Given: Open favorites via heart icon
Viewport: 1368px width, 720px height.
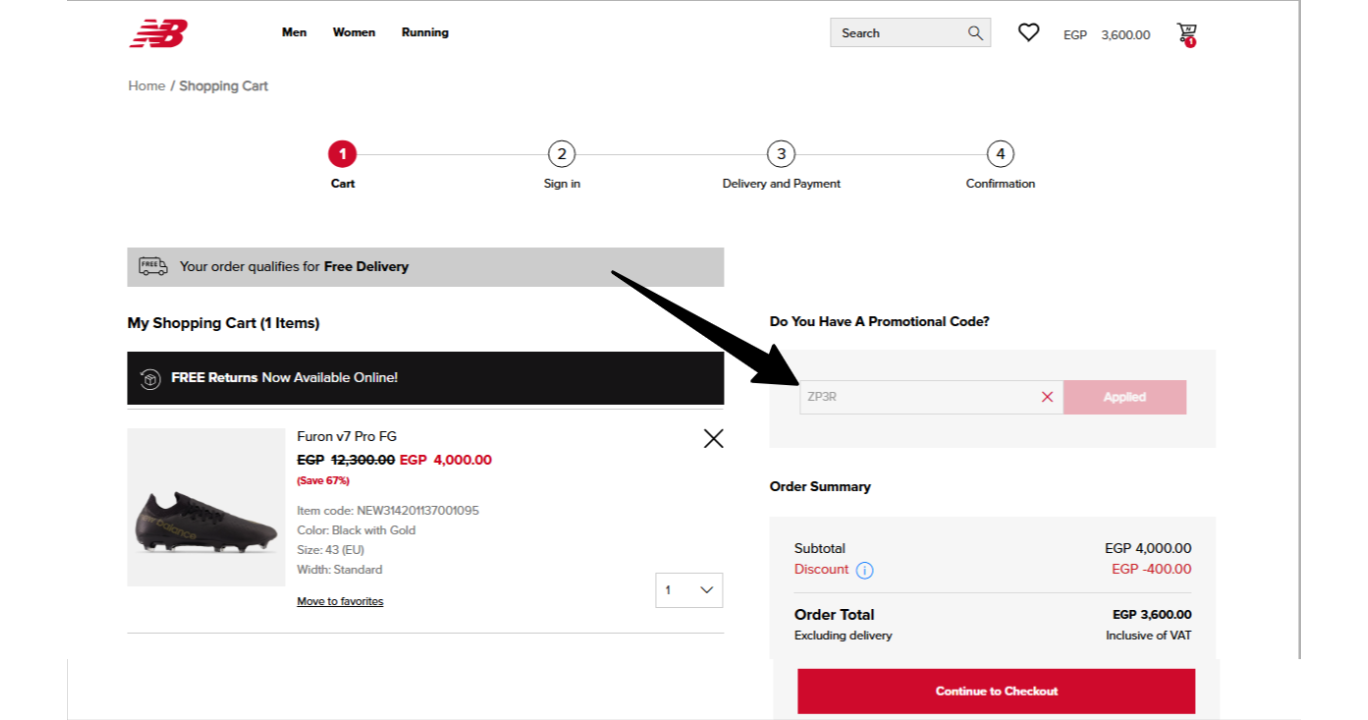Looking at the screenshot, I should tap(1029, 33).
